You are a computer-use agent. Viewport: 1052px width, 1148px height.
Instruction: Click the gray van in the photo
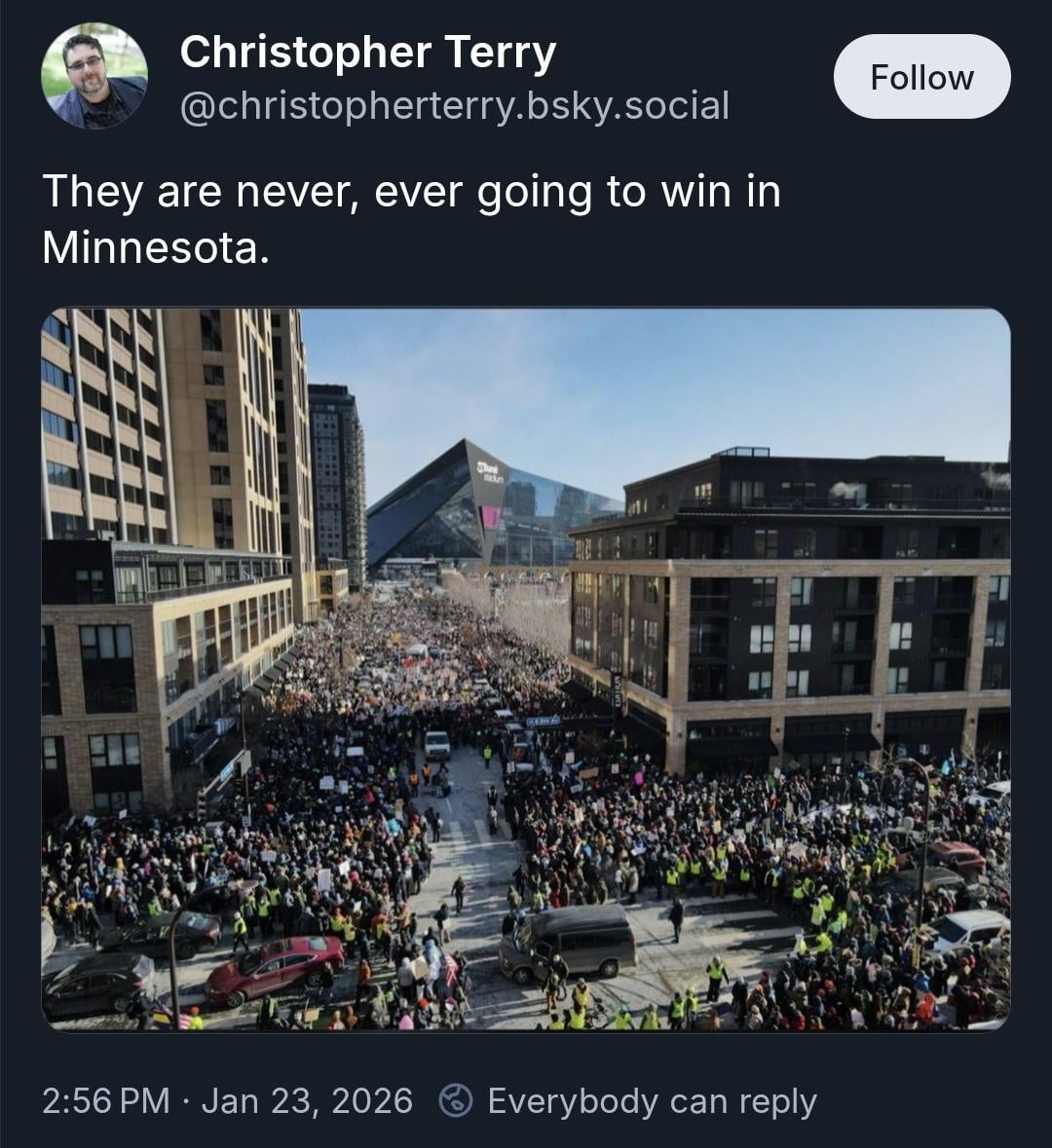[568, 943]
